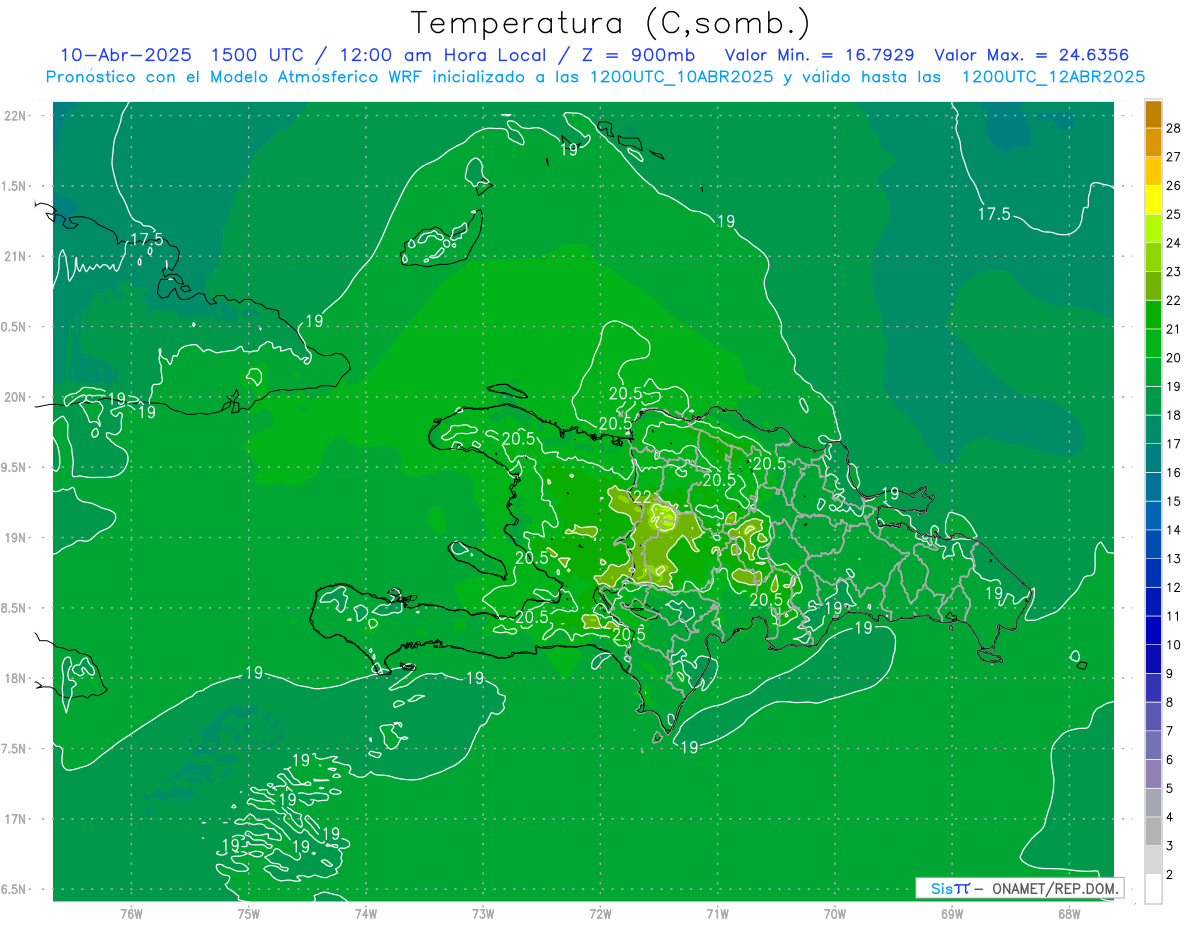This screenshot has width=1200, height=927.
Task: Click the '17N' latitude axis label
Action: tap(15, 819)
